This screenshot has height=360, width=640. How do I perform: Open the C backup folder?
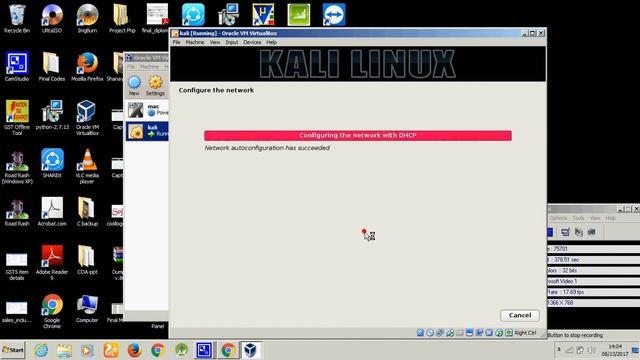point(87,211)
